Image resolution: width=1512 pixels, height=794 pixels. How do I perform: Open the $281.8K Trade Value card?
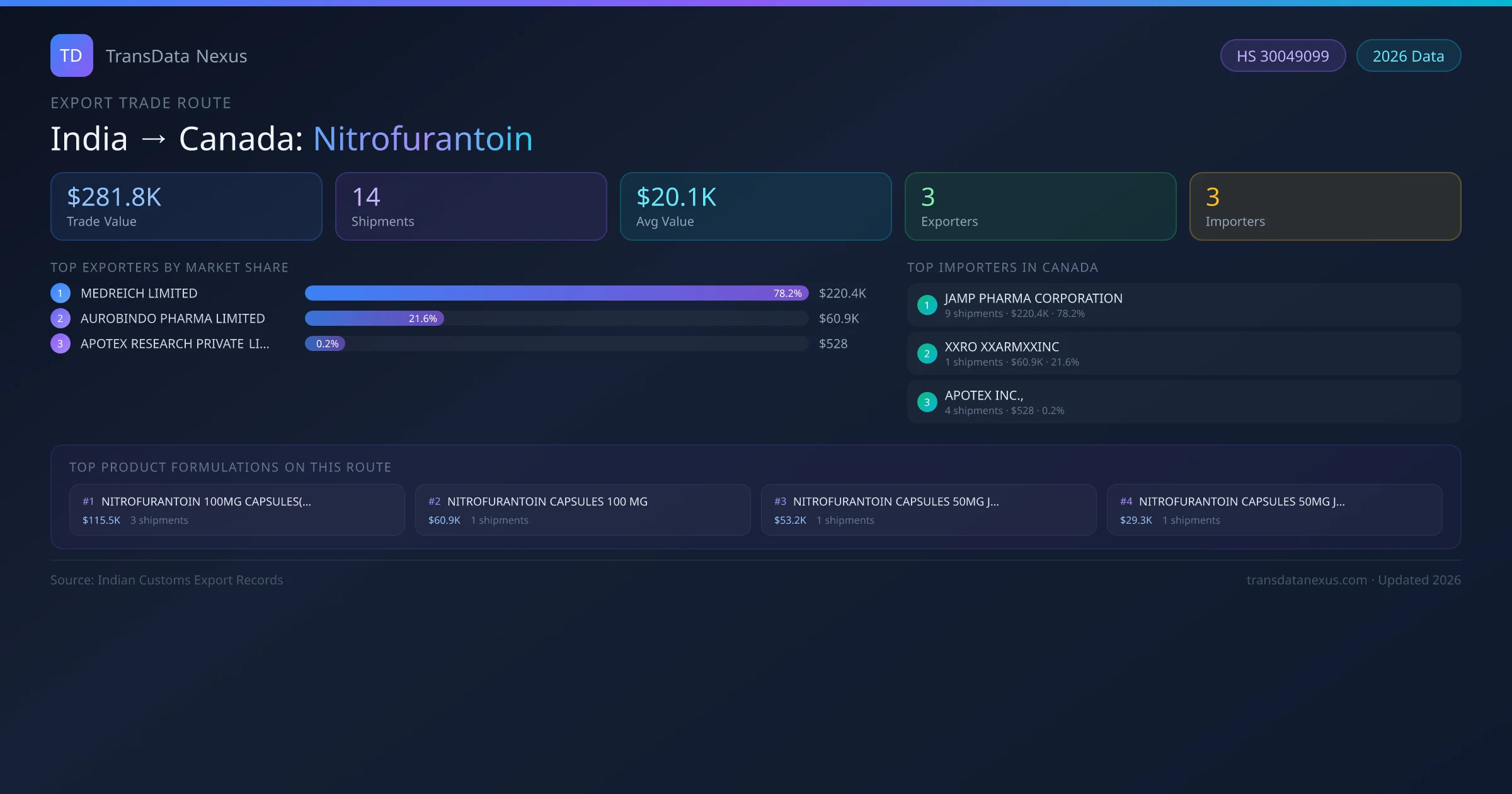coord(186,207)
